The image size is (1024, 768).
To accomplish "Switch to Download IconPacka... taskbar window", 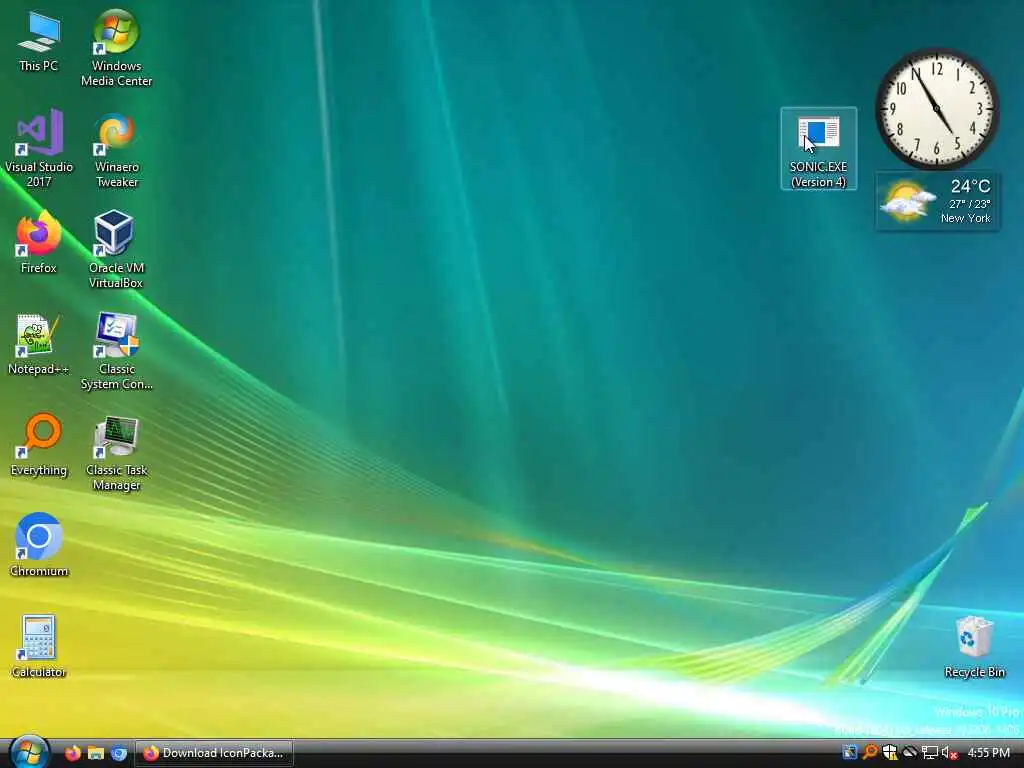I will [214, 753].
